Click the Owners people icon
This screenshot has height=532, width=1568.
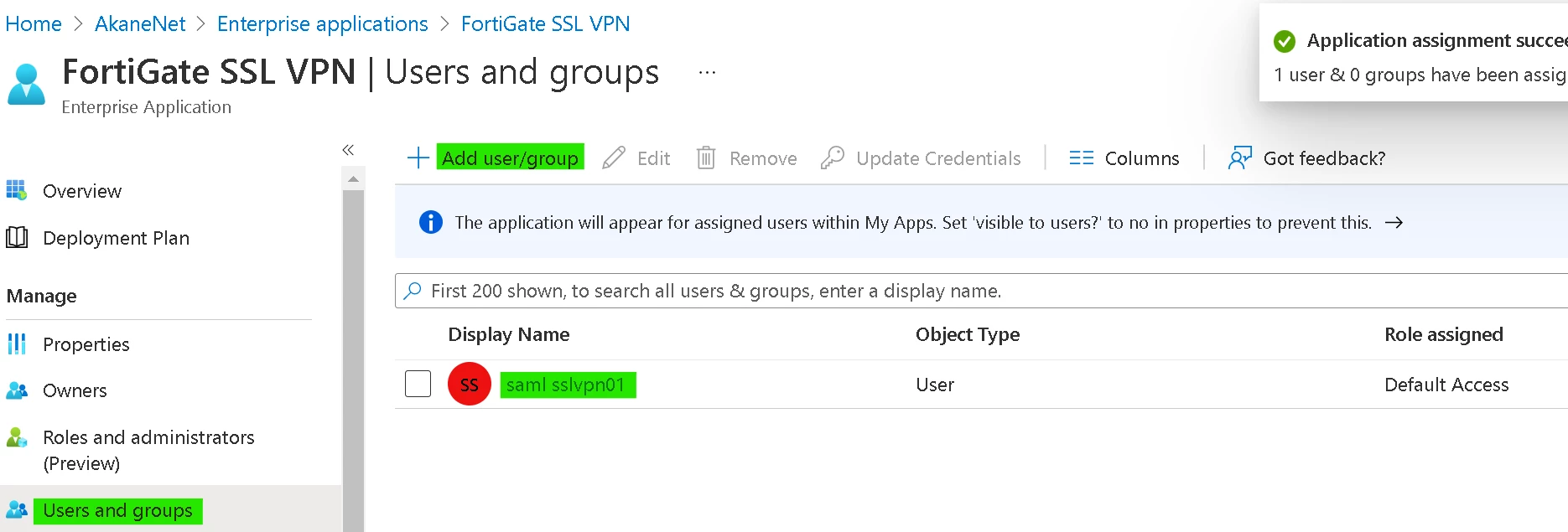[x=17, y=390]
